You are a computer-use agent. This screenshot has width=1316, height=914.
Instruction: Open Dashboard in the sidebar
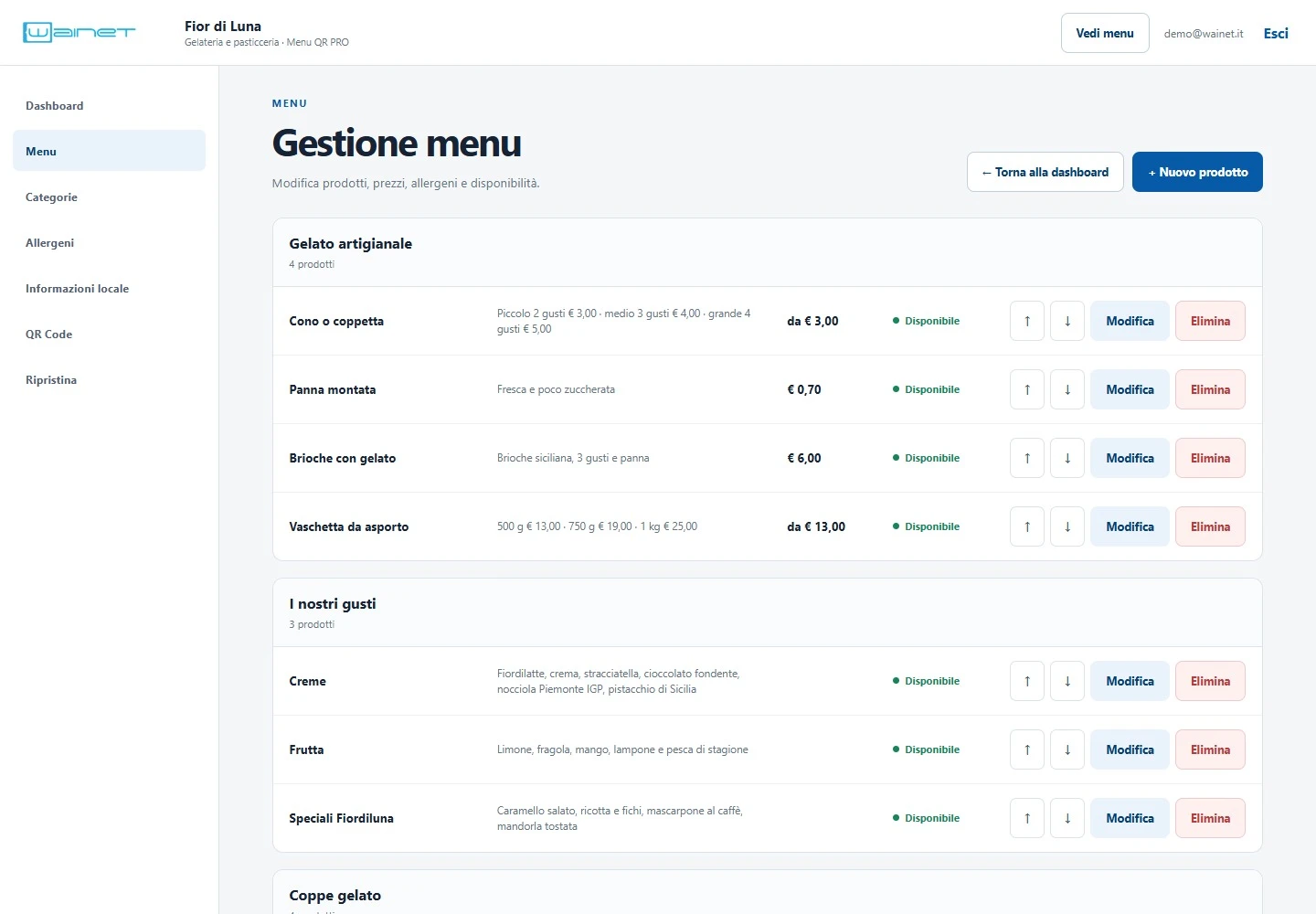pos(110,106)
